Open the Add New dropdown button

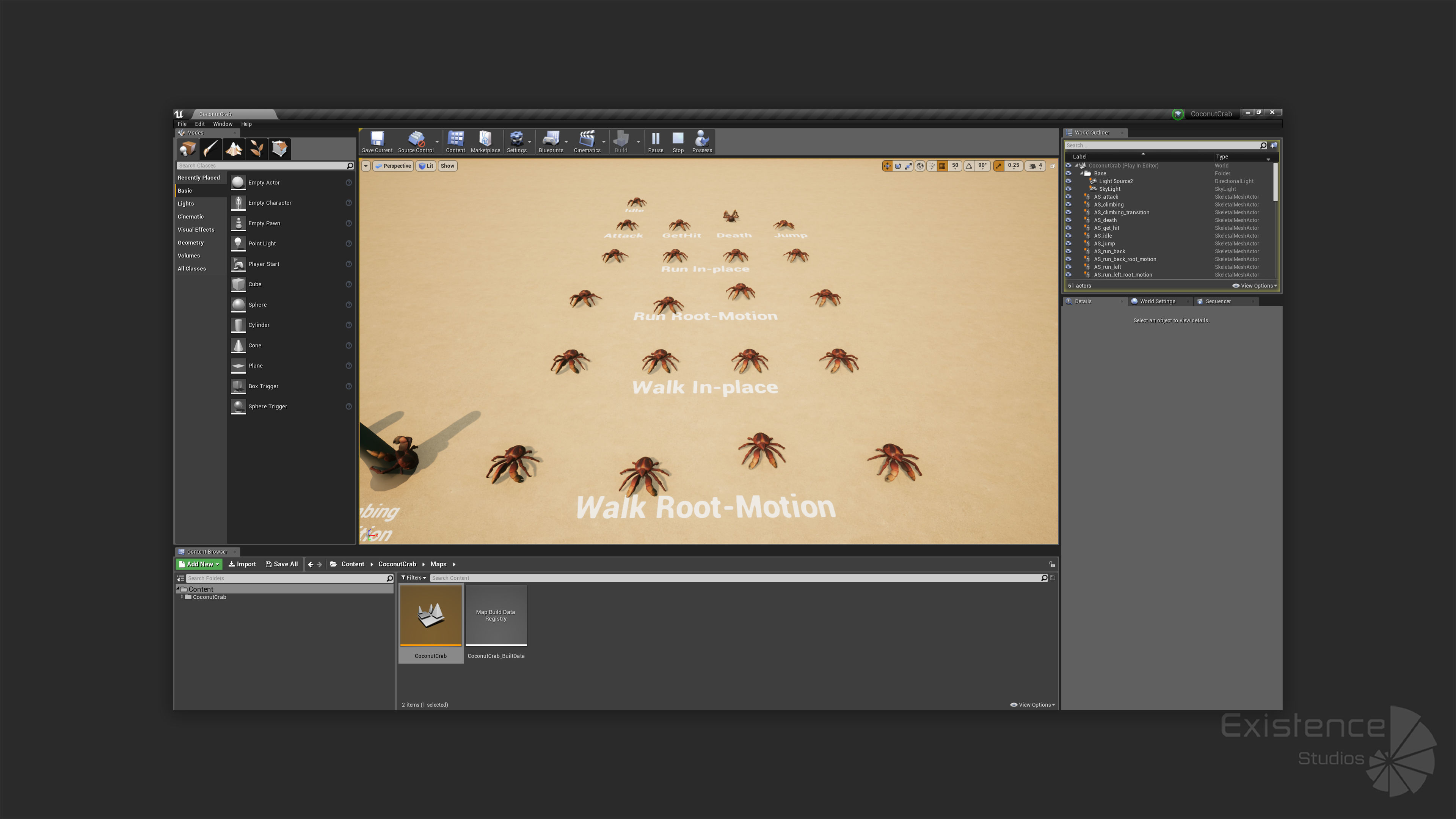[199, 564]
